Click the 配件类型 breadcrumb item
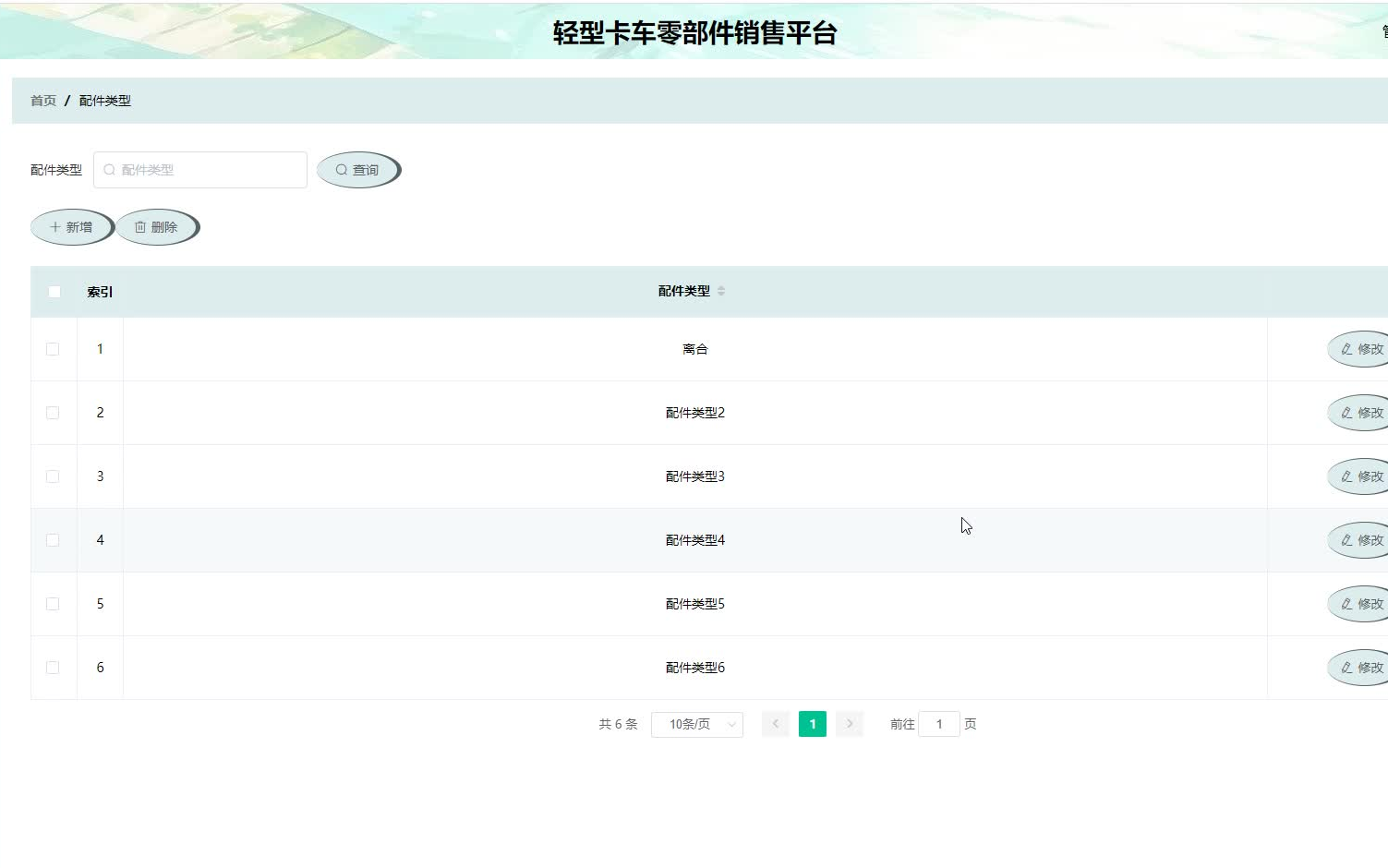Screen dimensions: 1388x868 [x=105, y=101]
